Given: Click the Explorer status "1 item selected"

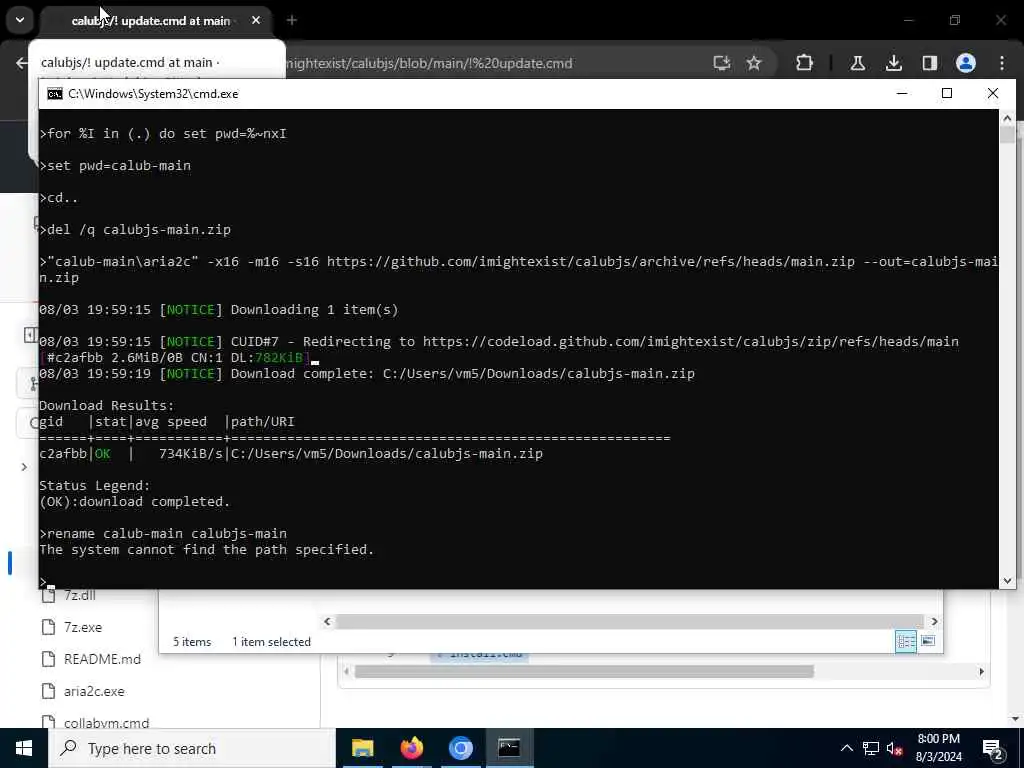Looking at the screenshot, I should click(x=272, y=642).
